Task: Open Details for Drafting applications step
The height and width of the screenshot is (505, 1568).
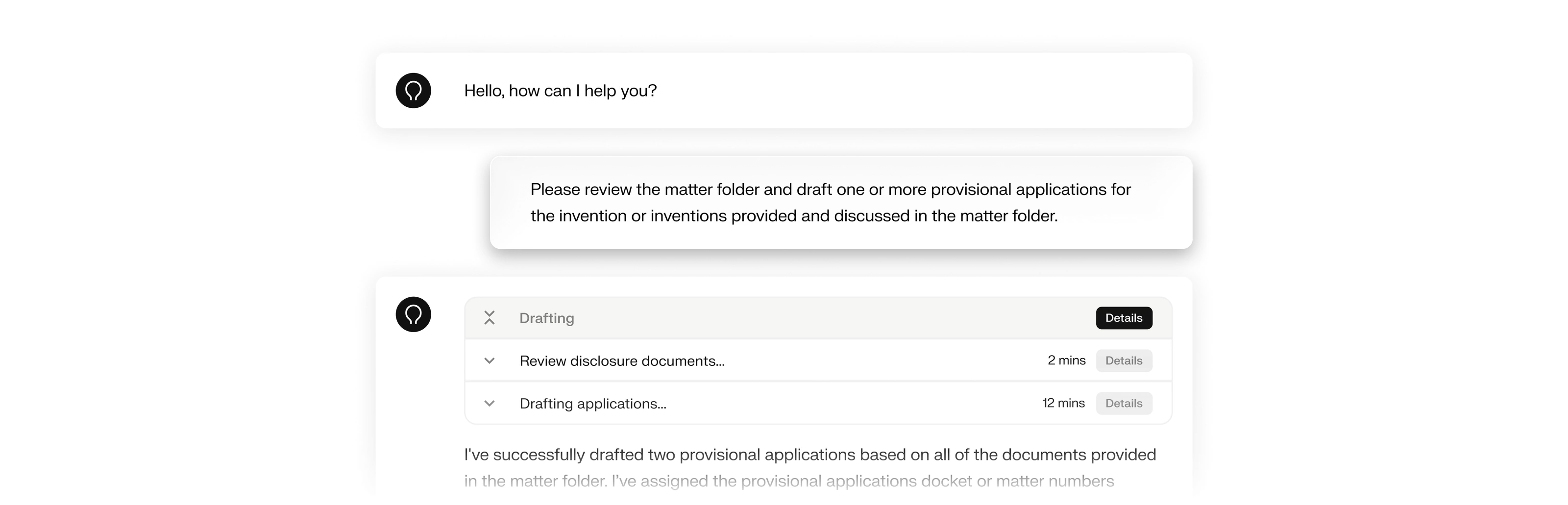Action: pyautogui.click(x=1124, y=404)
